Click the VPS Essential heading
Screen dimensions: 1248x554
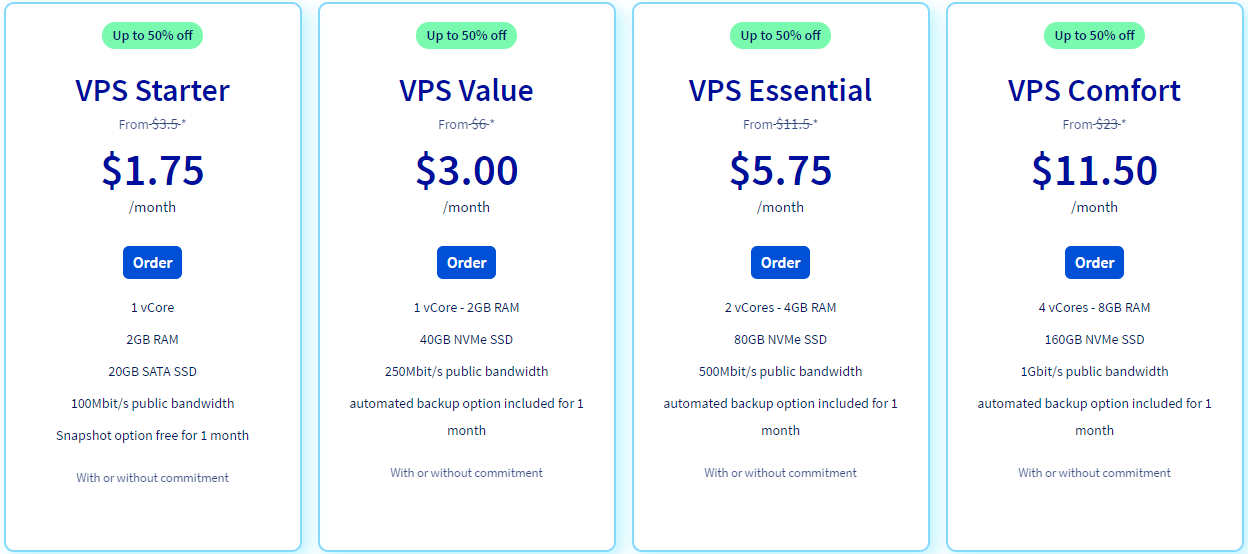pos(780,90)
